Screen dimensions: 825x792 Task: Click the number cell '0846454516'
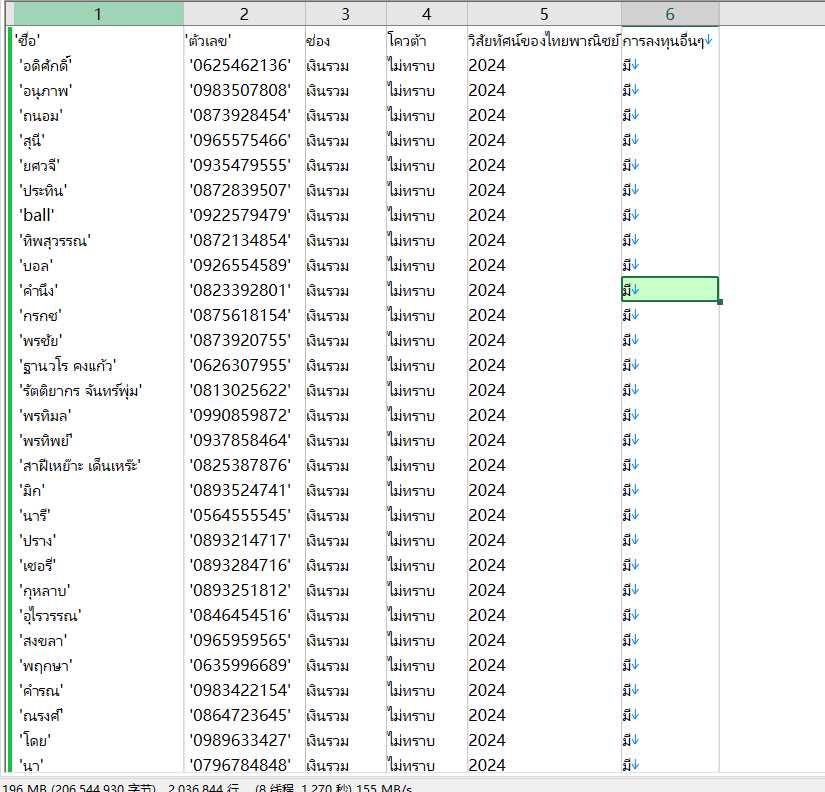[x=244, y=616]
